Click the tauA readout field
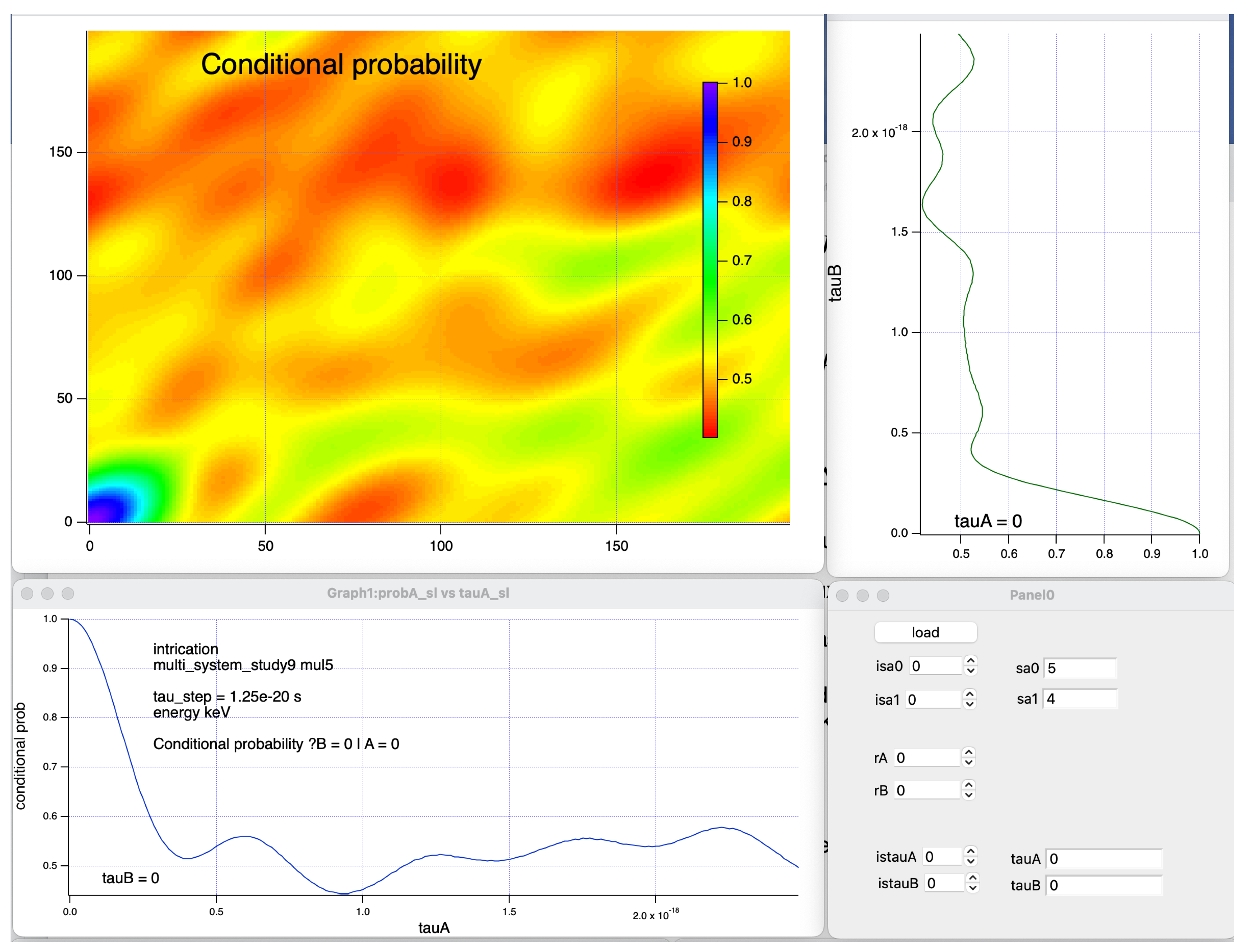 (x=1103, y=858)
